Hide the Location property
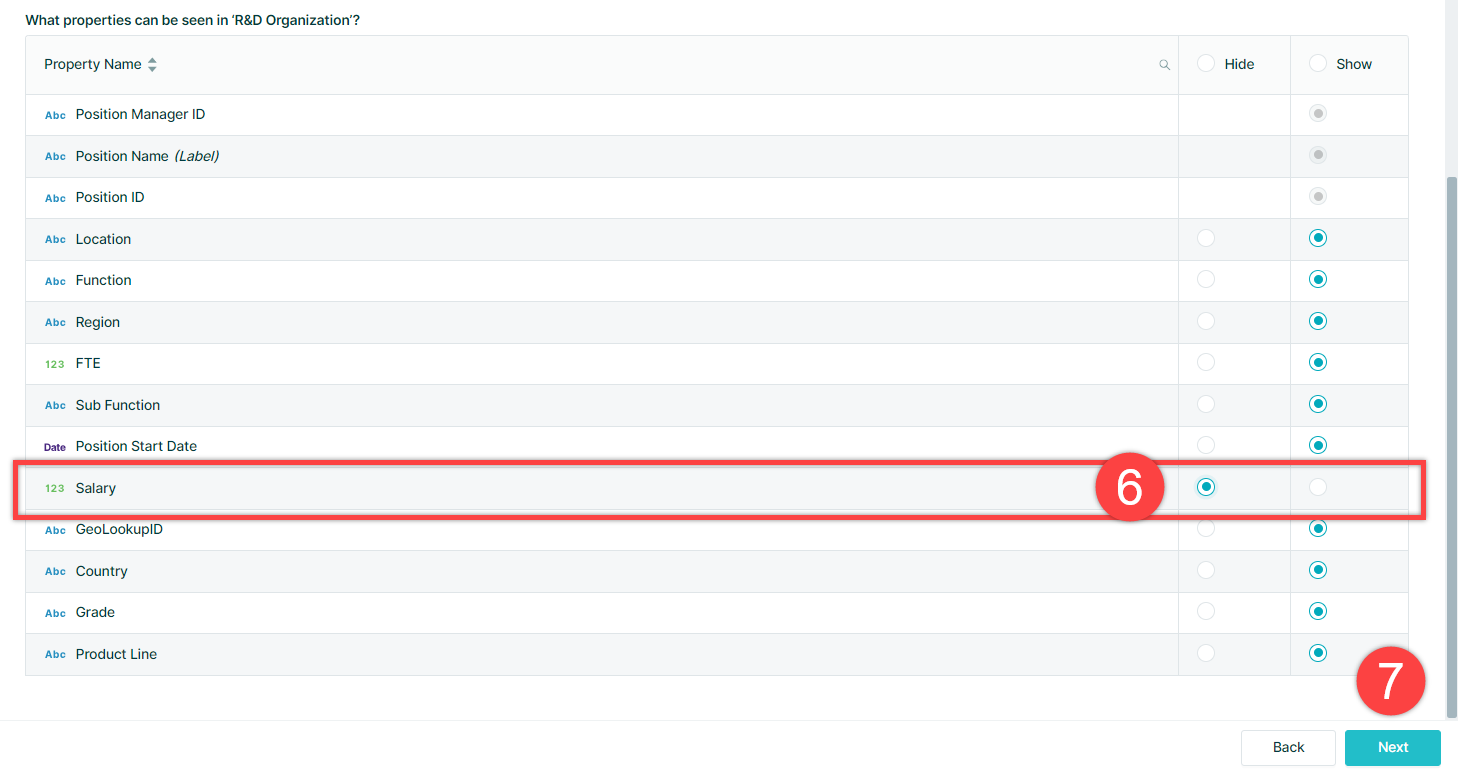 [x=1206, y=238]
